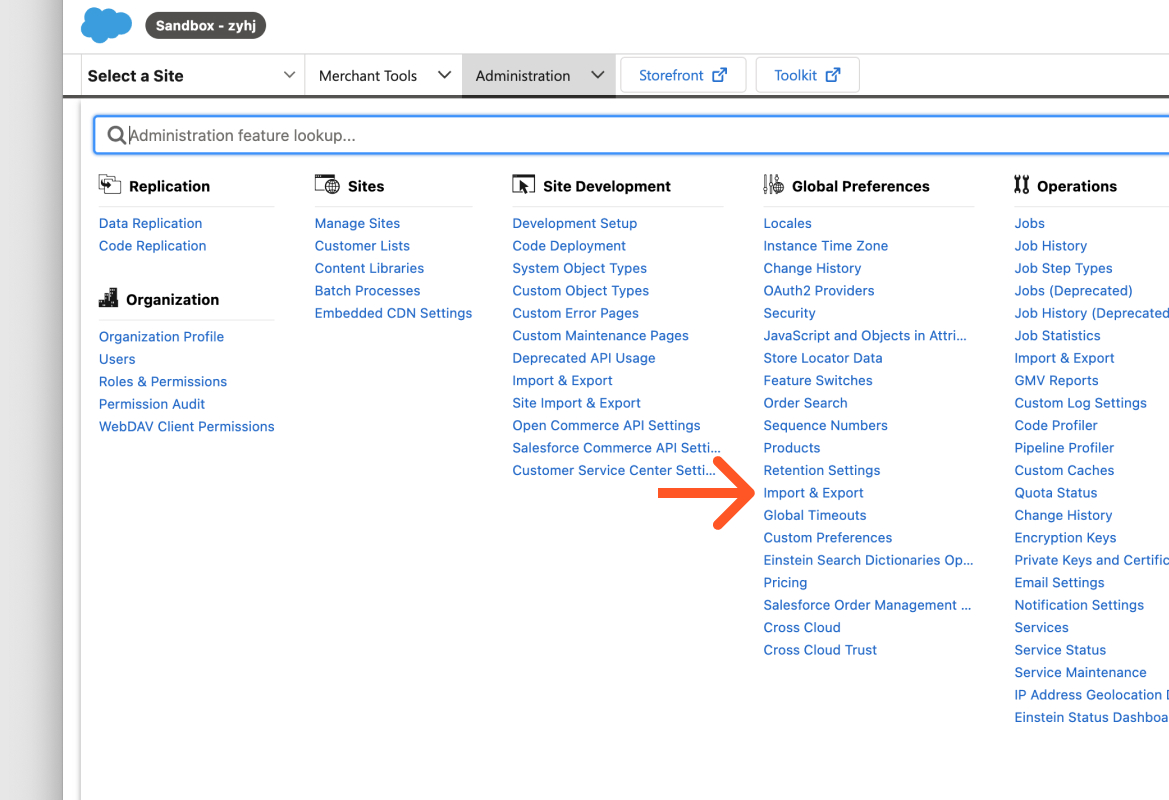Open Custom Object Types
Image resolution: width=1169 pixels, height=800 pixels.
[581, 290]
